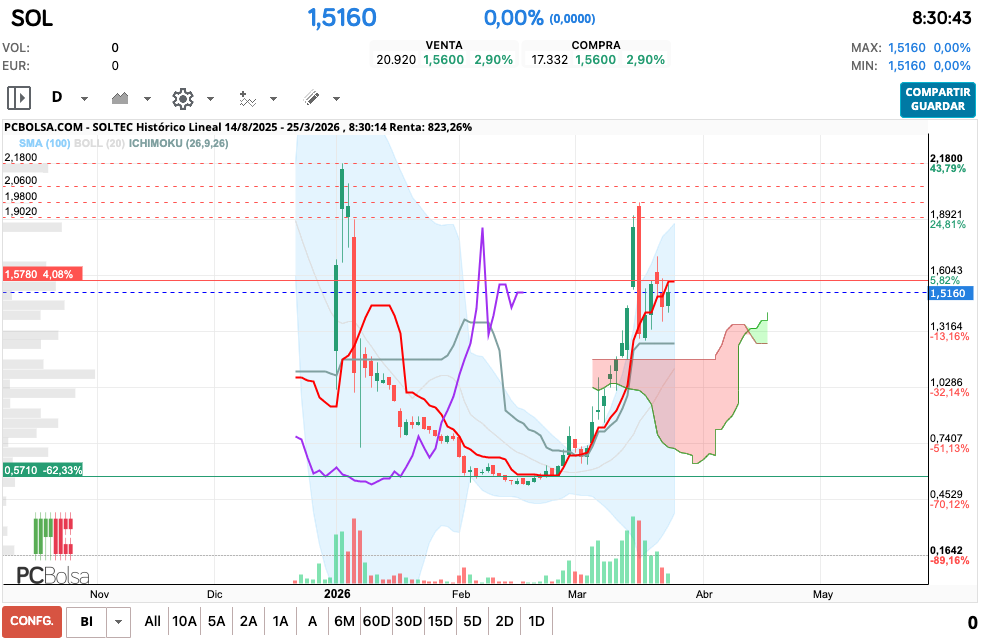Select the 1D time range
The width and height of the screenshot is (991, 643).
point(536,622)
